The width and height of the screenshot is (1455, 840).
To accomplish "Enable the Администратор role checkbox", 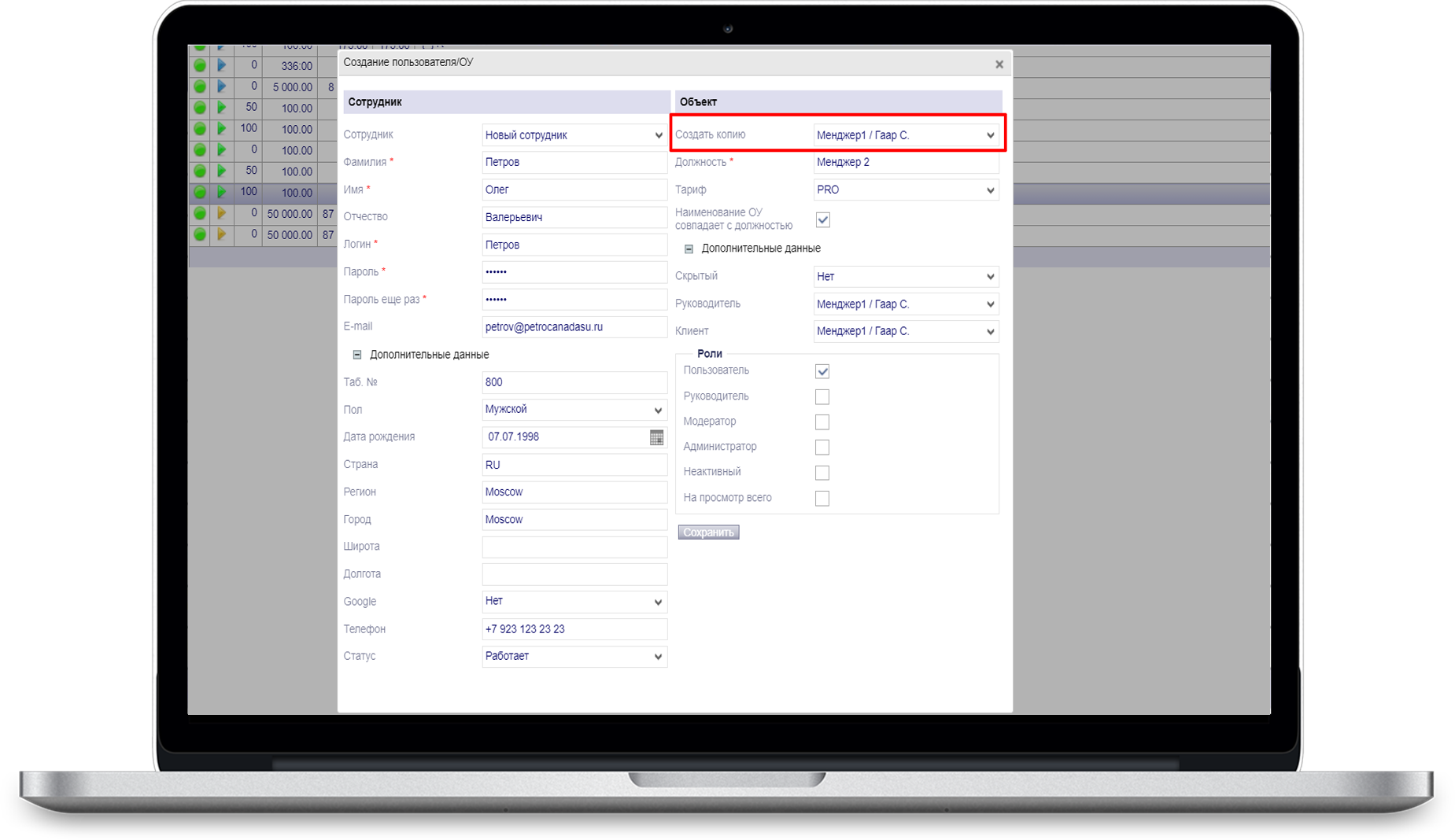I will click(x=822, y=448).
